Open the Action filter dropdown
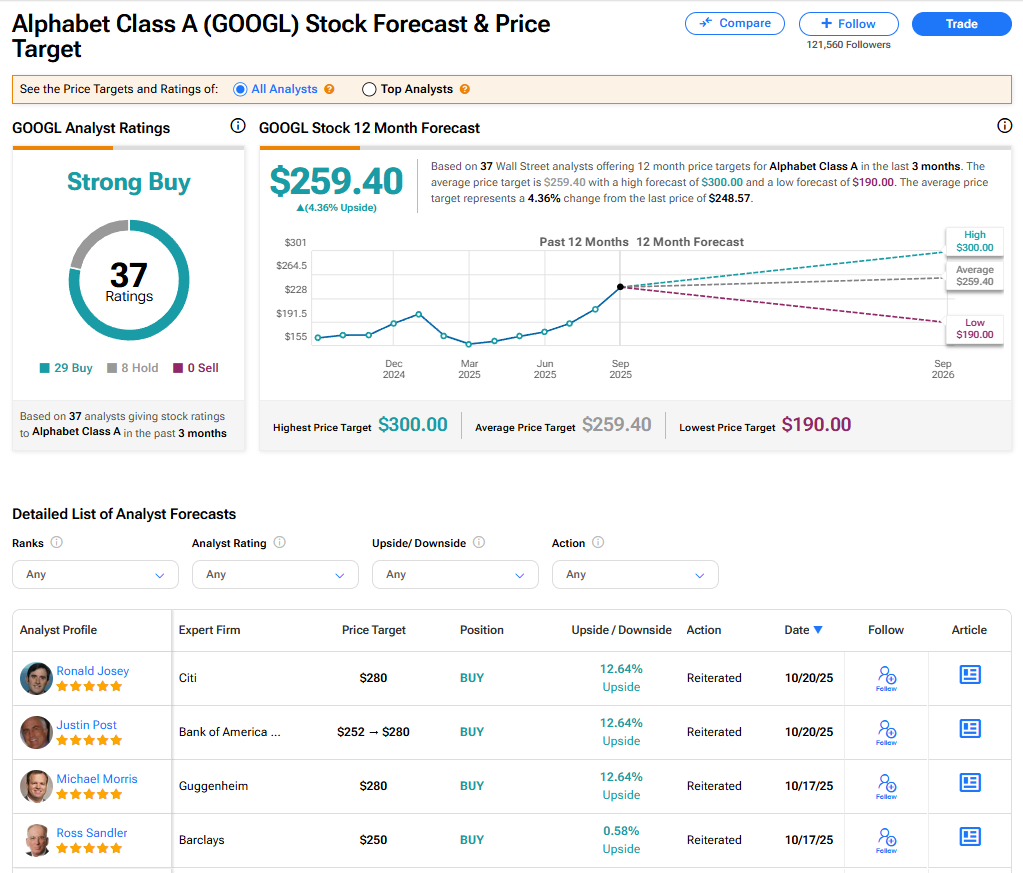Screen dimensions: 1023x873 (x=635, y=575)
